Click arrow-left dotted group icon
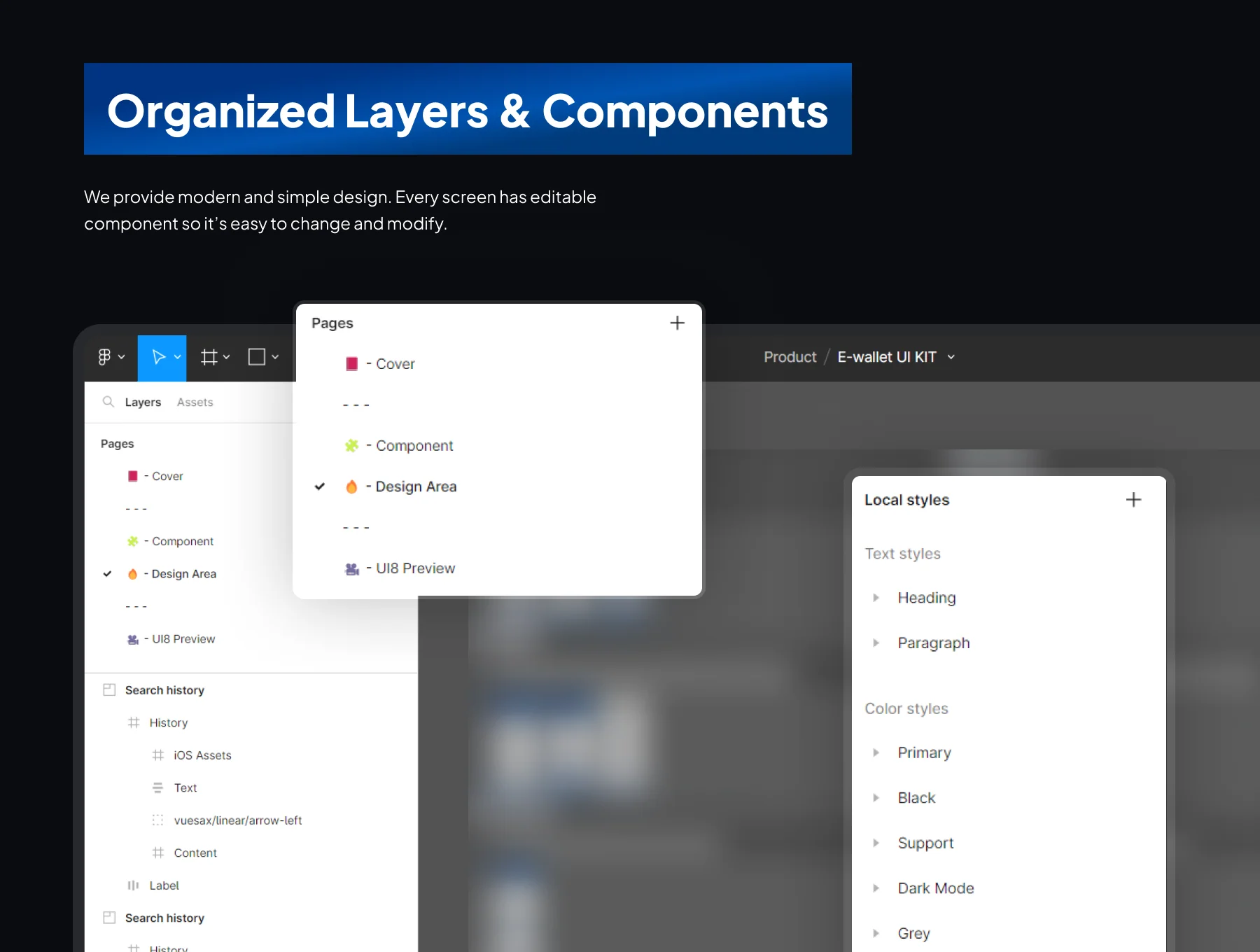 point(158,820)
